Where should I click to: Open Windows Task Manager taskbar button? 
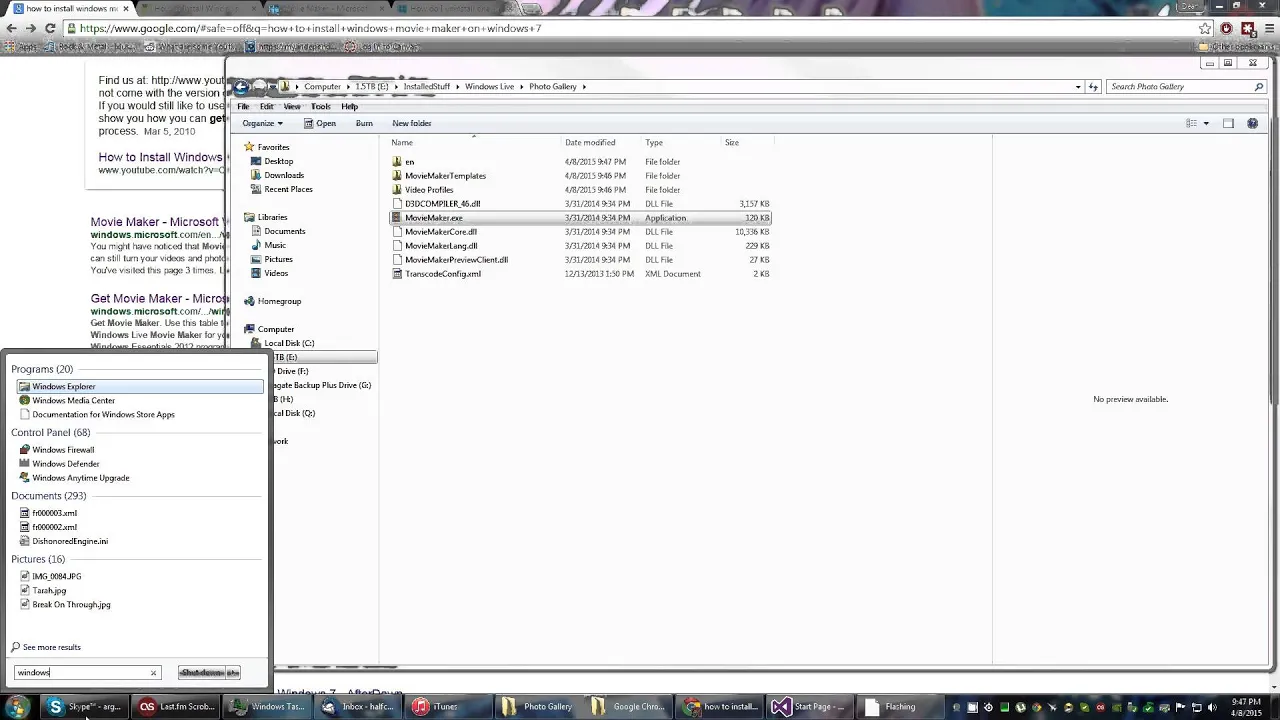tap(269, 707)
